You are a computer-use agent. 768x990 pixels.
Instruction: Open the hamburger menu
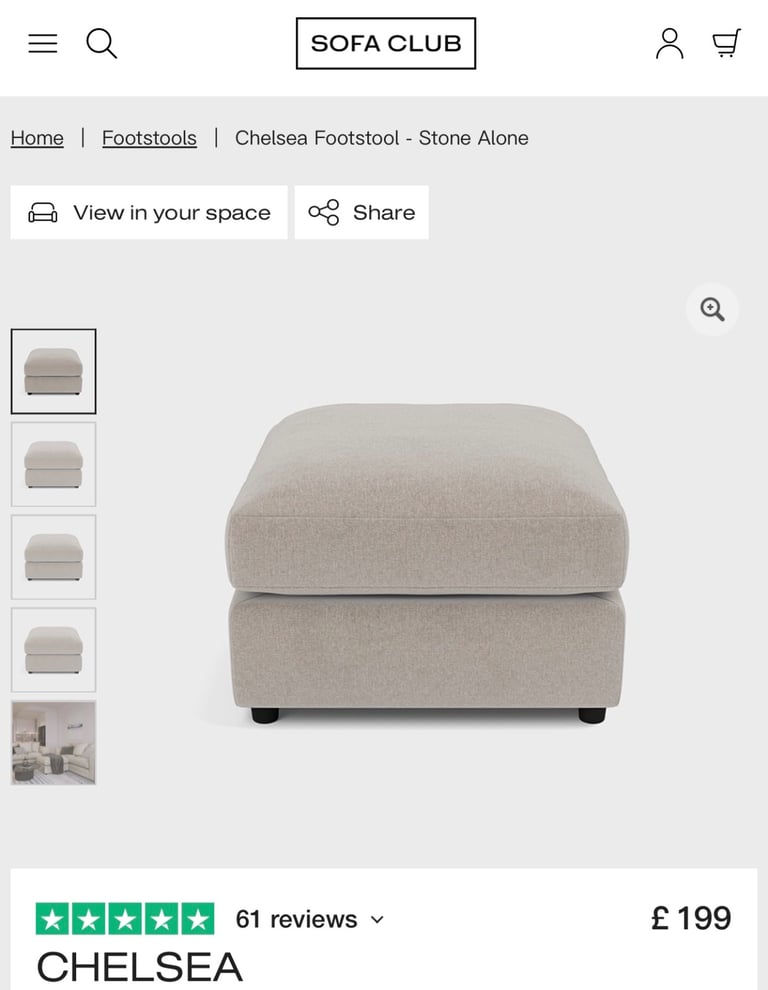pos(43,44)
